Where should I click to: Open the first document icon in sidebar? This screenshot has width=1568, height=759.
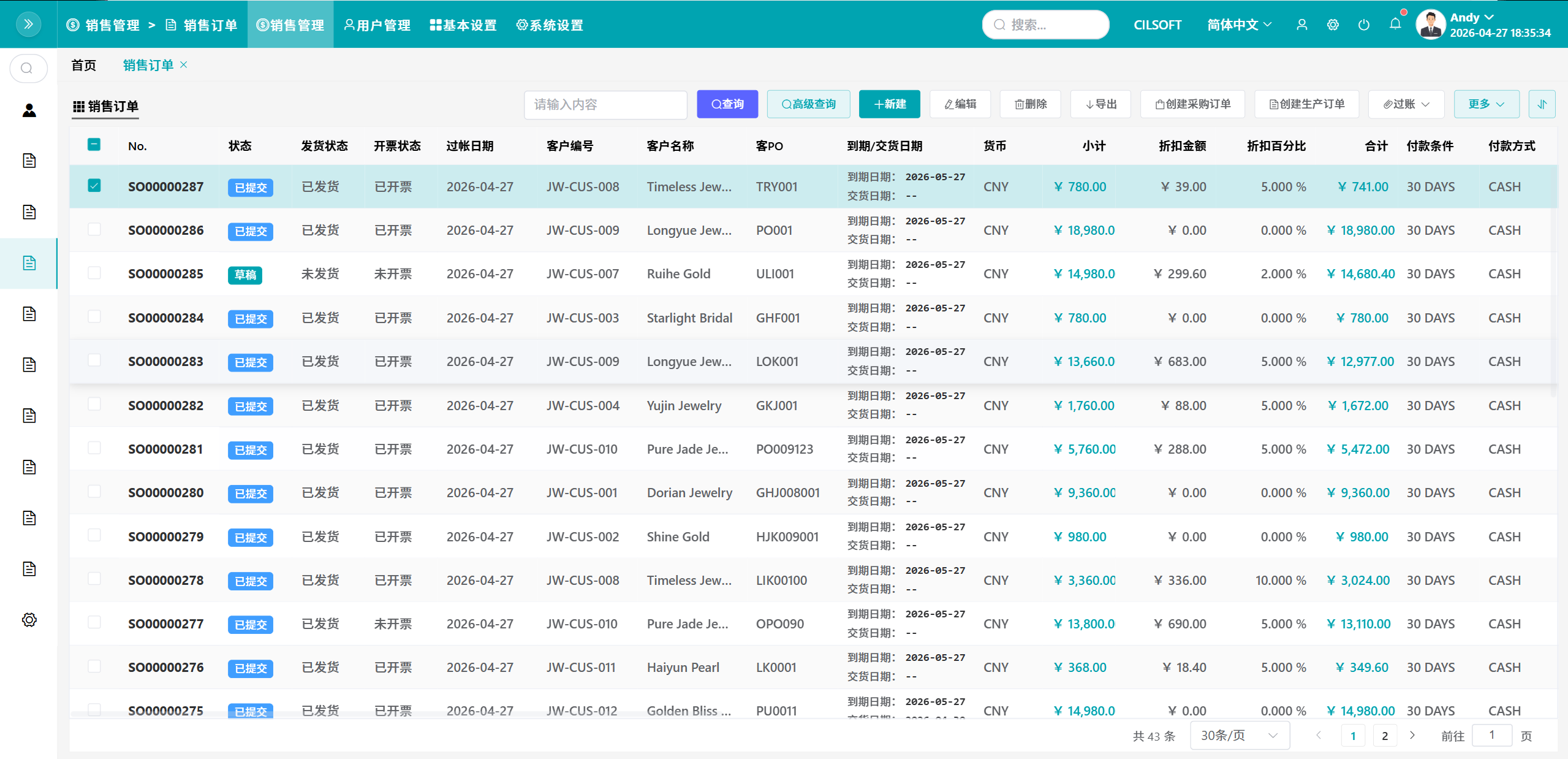click(x=29, y=161)
